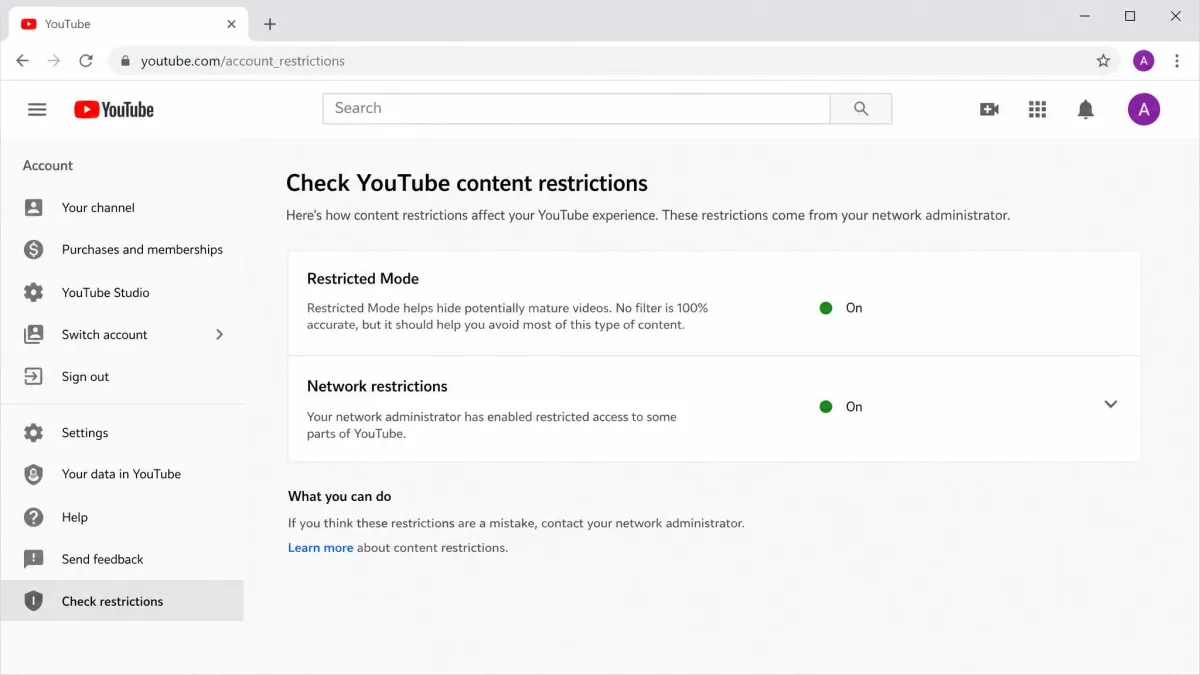
Task: Click the Send feedback exclamation icon
Action: click(34, 559)
